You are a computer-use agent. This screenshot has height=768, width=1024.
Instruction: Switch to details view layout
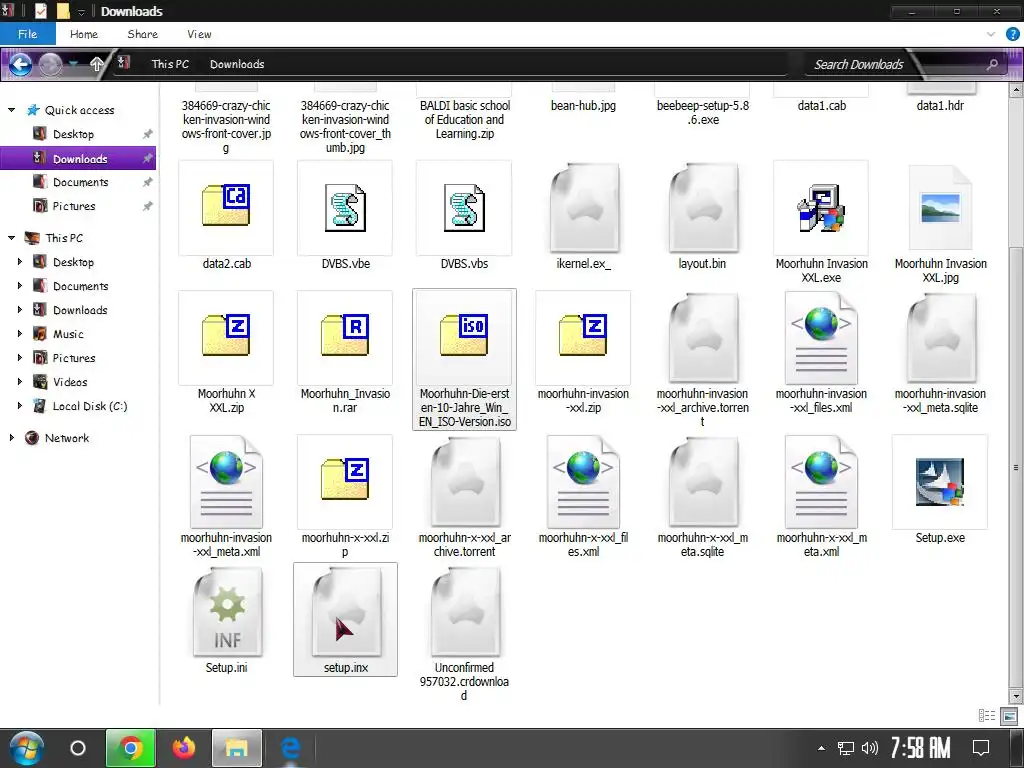(986, 716)
